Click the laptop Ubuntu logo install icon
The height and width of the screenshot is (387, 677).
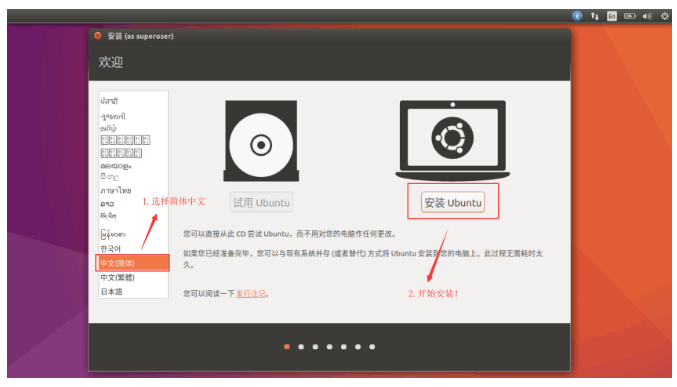click(452, 140)
